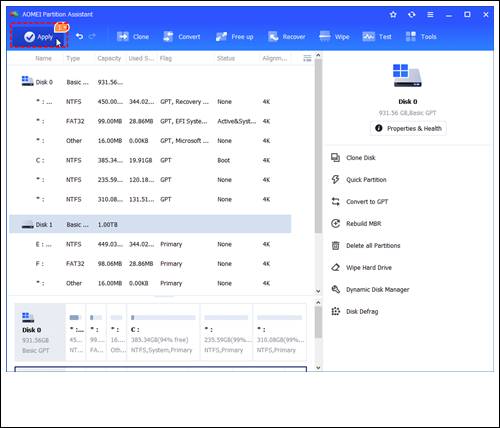Select the 450.00 NTFS Recovery partition row
This screenshot has width=500, height=428.
(150, 102)
